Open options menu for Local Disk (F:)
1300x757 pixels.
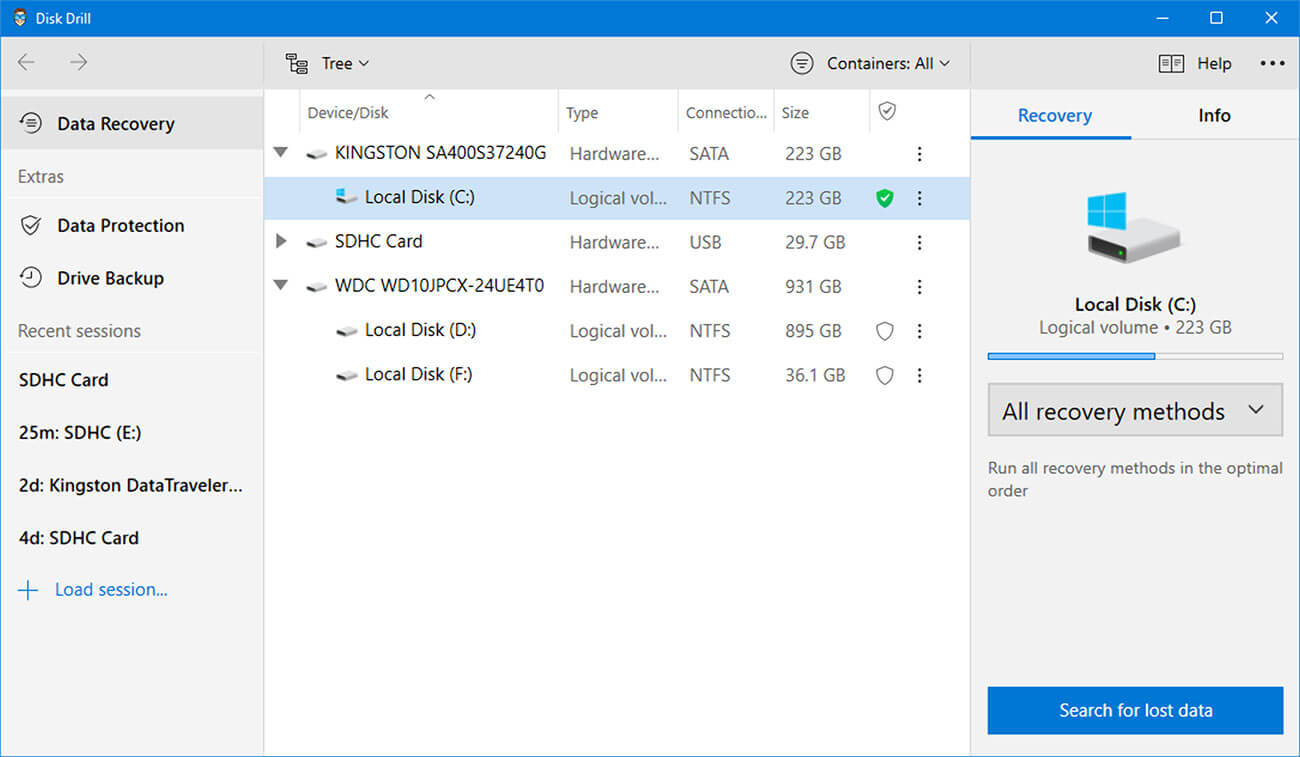click(919, 375)
